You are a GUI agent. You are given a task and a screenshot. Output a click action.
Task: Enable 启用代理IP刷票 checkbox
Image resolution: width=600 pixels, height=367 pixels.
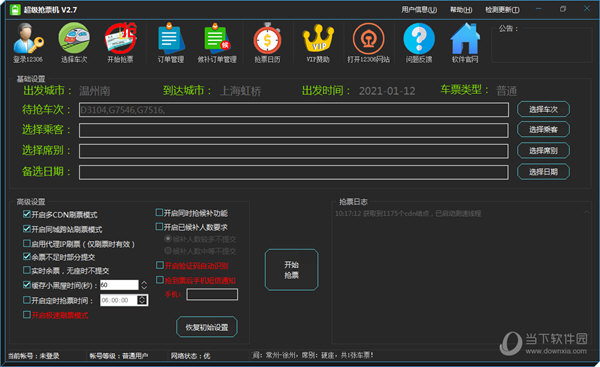(26, 243)
